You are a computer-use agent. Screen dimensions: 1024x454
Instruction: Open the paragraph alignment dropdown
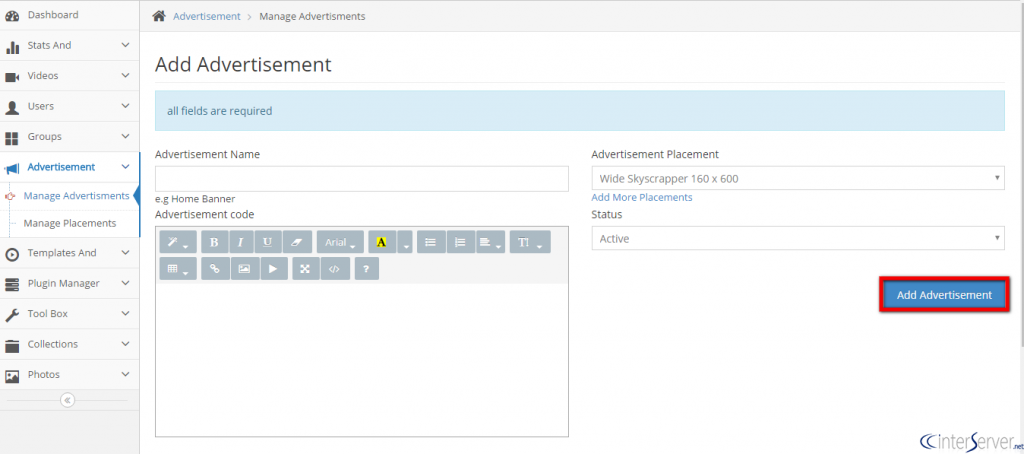[490, 242]
